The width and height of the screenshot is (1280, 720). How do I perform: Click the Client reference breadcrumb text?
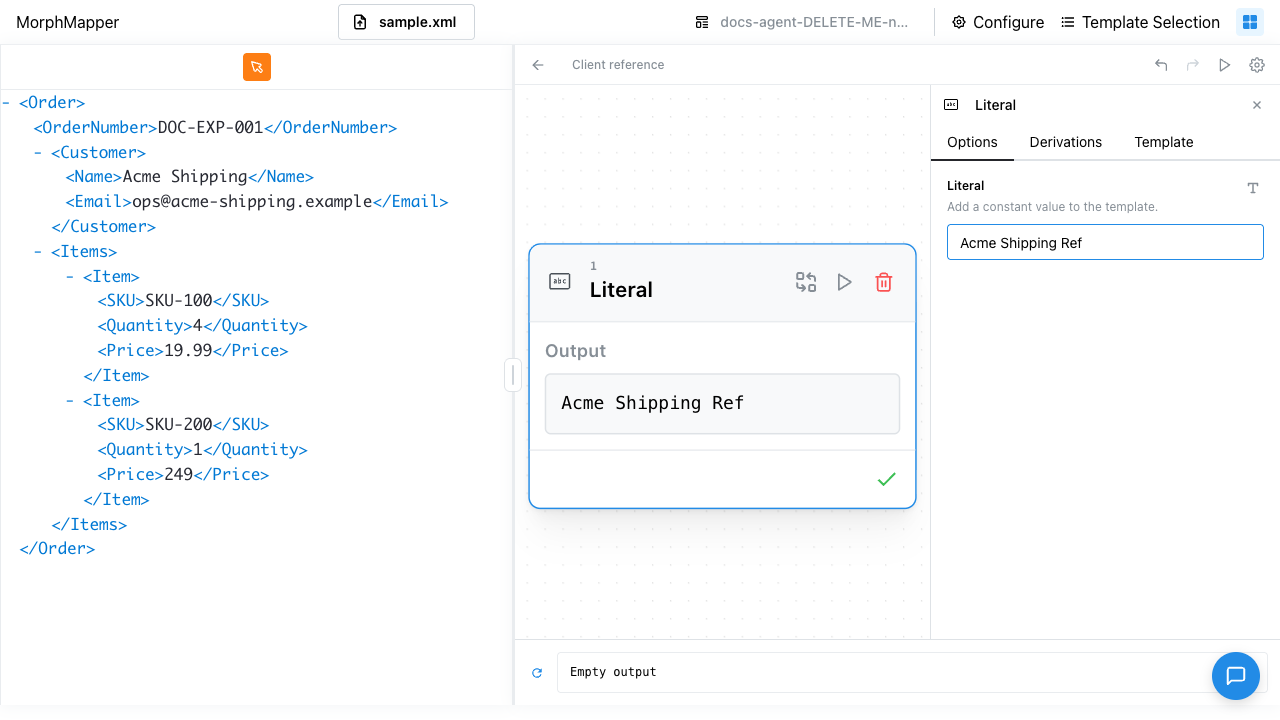[618, 65]
